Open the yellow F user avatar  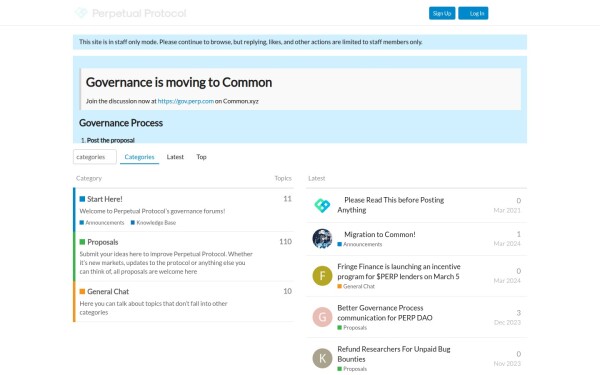tap(322, 276)
